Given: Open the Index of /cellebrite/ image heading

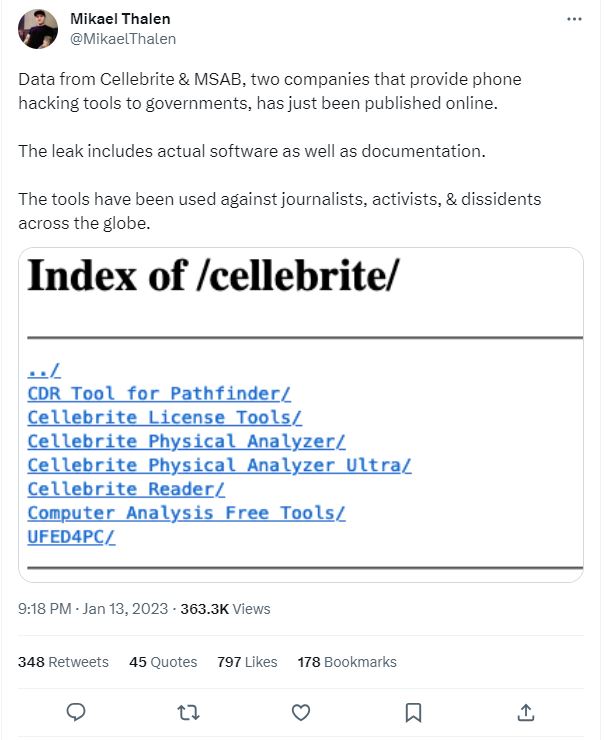Looking at the screenshot, I should 213,277.
